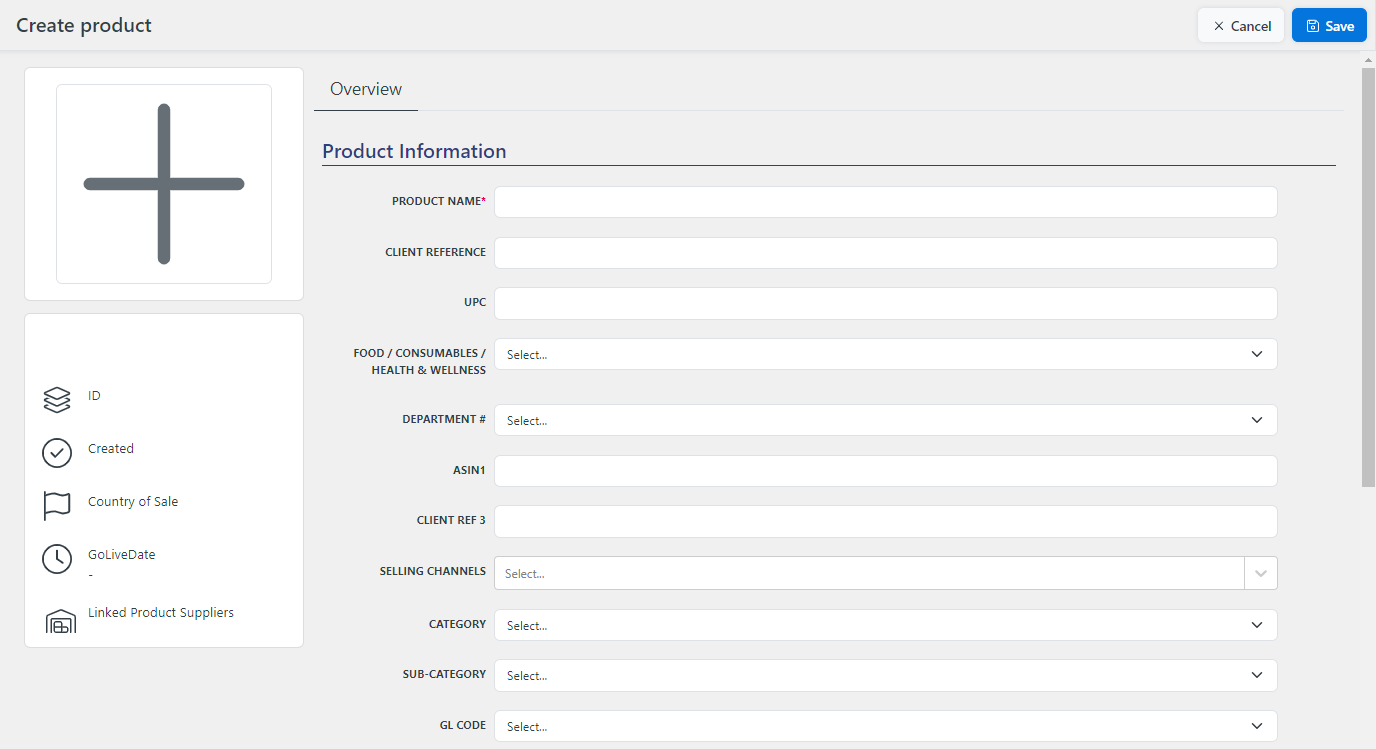Expand the Sub-Category dropdown
This screenshot has width=1376, height=749.
click(x=886, y=675)
